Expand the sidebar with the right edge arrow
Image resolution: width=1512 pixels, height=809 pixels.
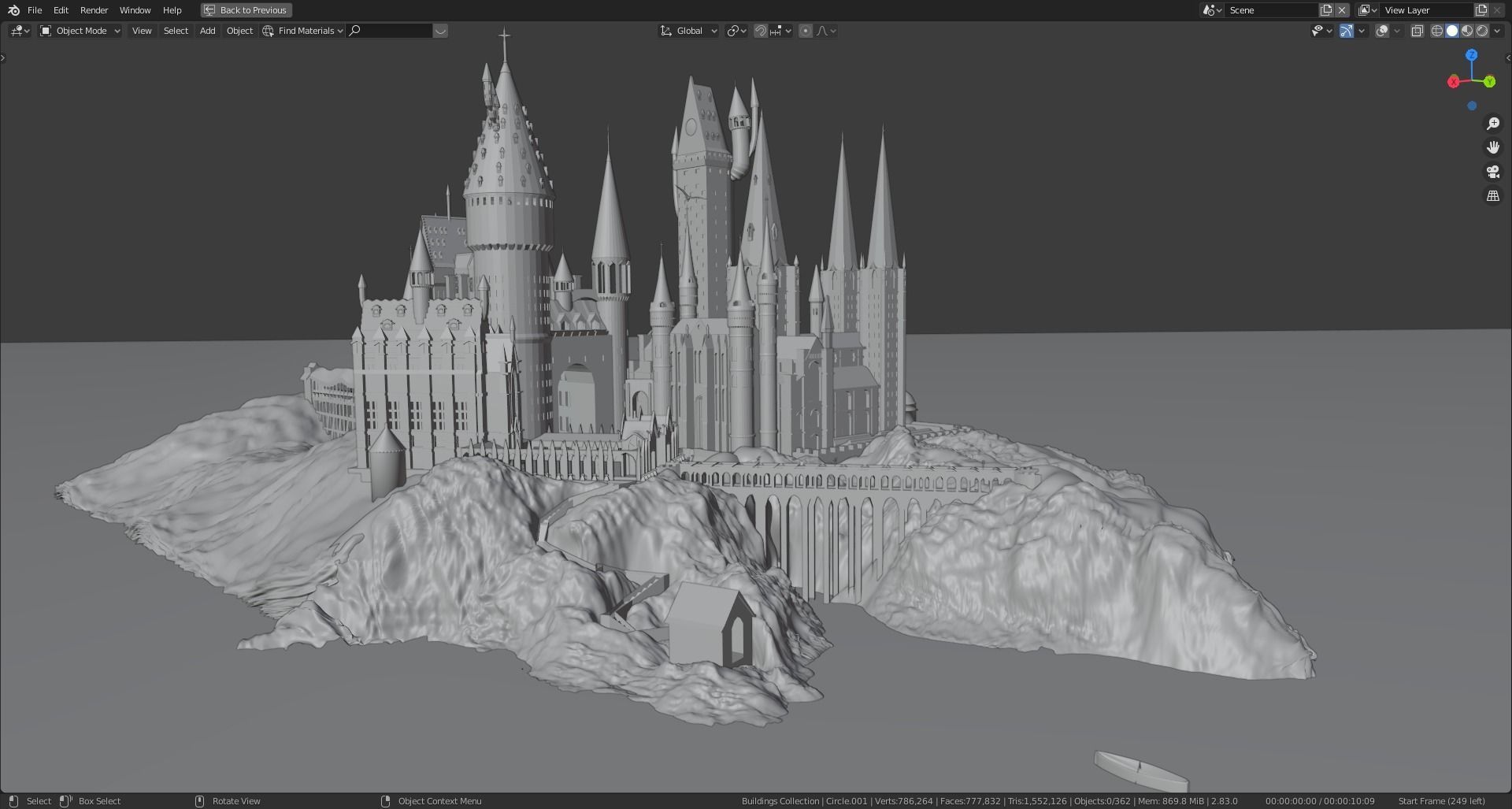pyautogui.click(x=1508, y=58)
